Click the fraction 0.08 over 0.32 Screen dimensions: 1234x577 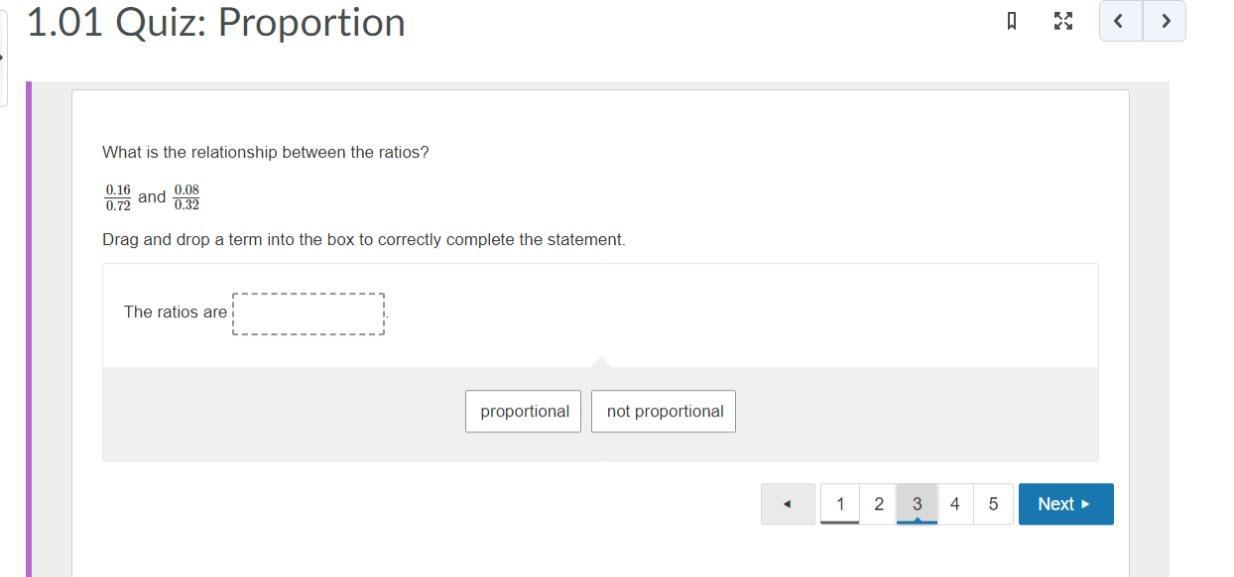[x=186, y=197]
